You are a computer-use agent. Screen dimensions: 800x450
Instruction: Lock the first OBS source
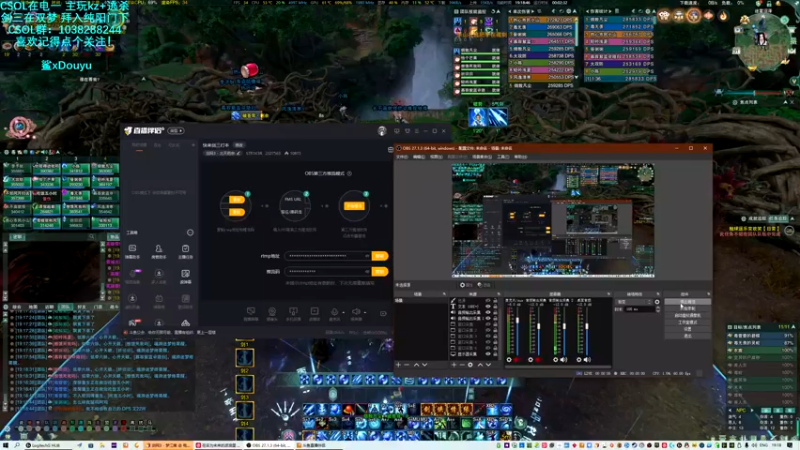tap(495, 301)
